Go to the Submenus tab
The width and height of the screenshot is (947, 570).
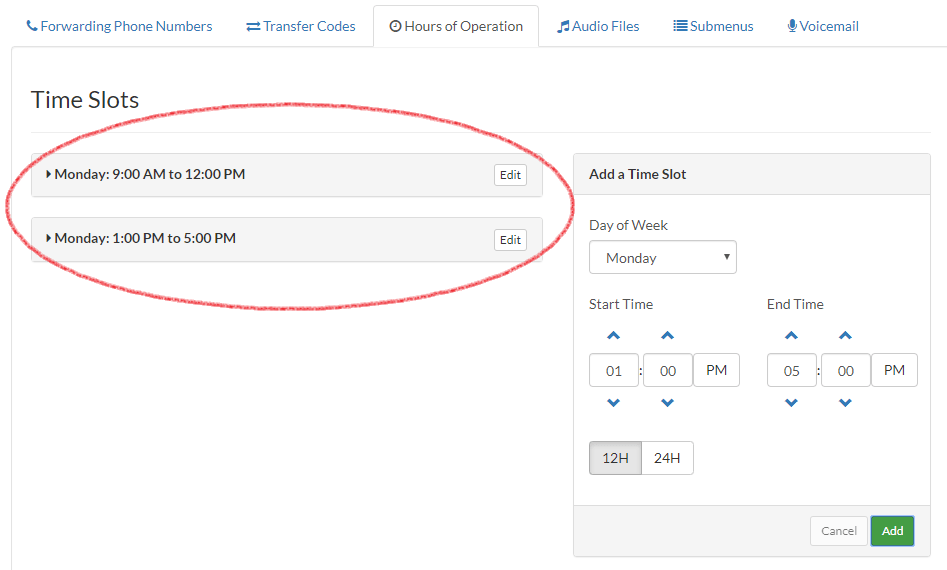pyautogui.click(x=713, y=27)
